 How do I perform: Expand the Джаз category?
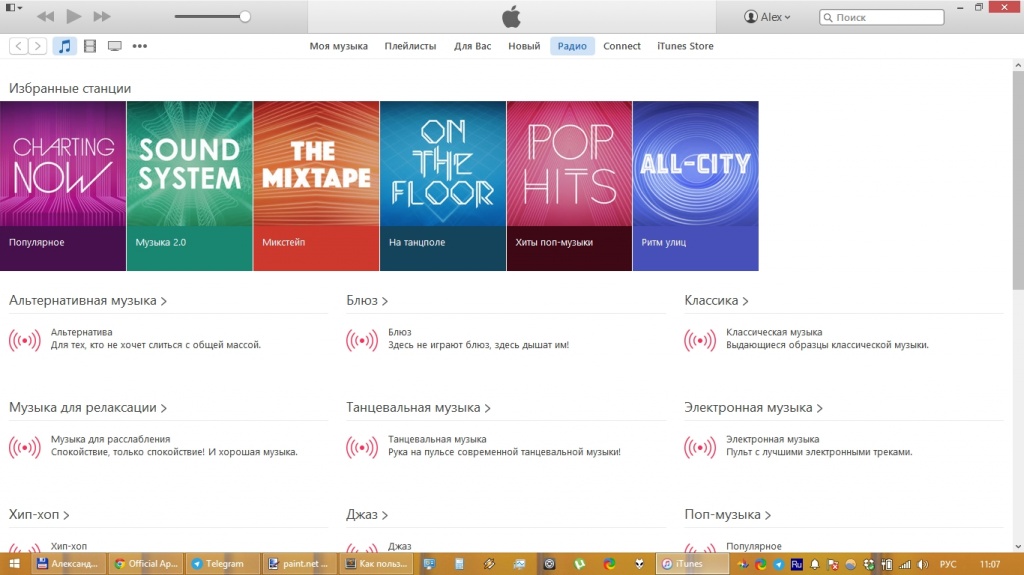(367, 515)
